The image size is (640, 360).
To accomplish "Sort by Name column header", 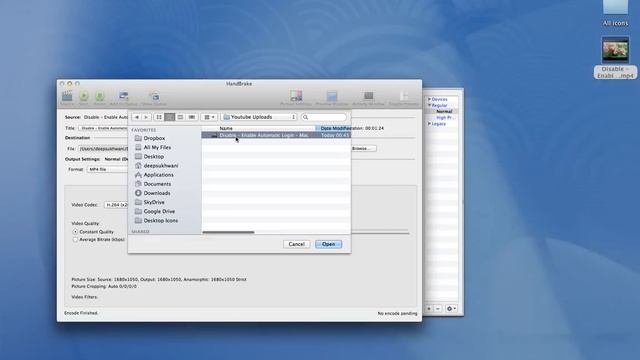I will pos(226,128).
